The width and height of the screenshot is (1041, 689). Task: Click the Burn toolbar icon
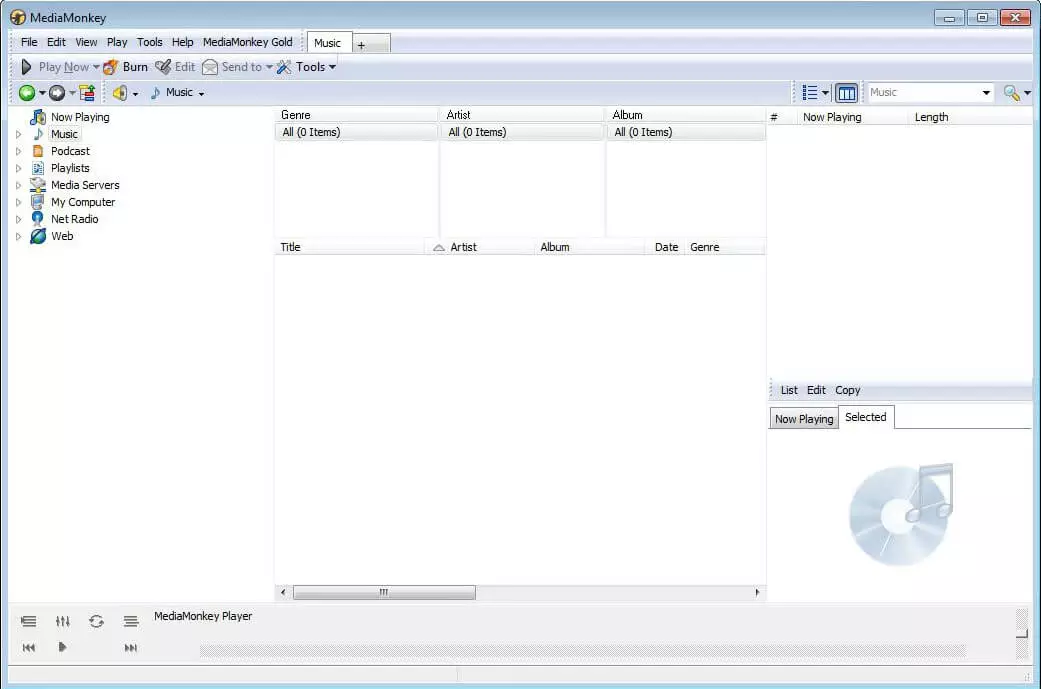coord(111,67)
